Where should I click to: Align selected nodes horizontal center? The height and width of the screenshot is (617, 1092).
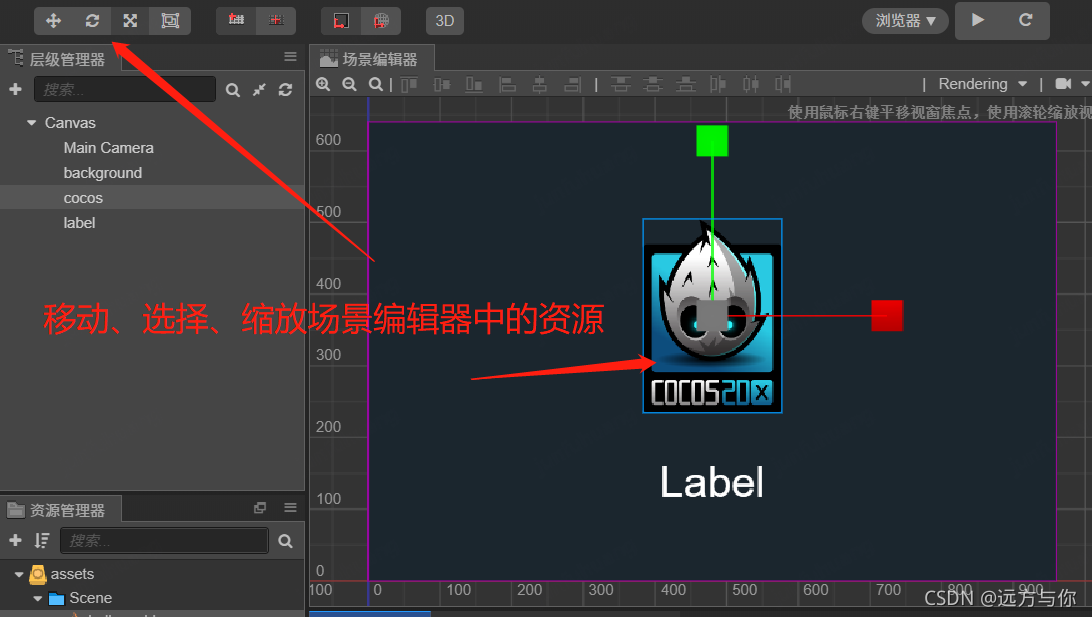pos(540,84)
